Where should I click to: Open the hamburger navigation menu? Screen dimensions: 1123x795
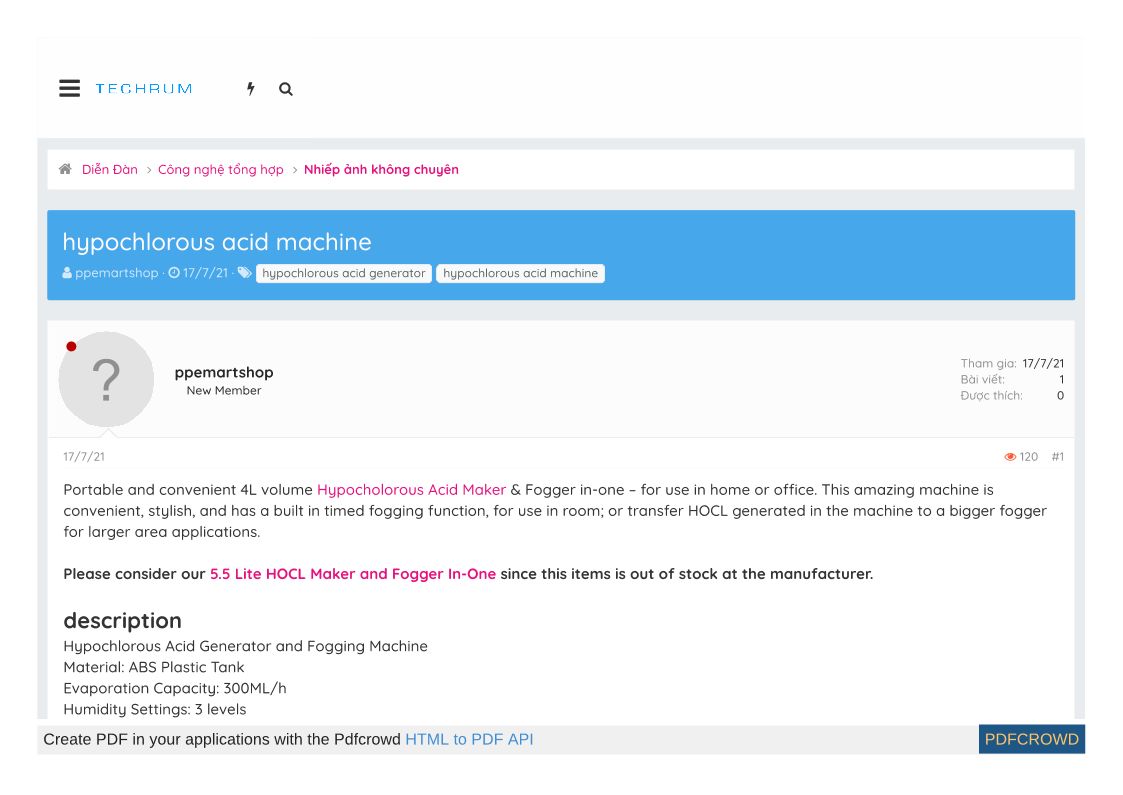pyautogui.click(x=69, y=89)
